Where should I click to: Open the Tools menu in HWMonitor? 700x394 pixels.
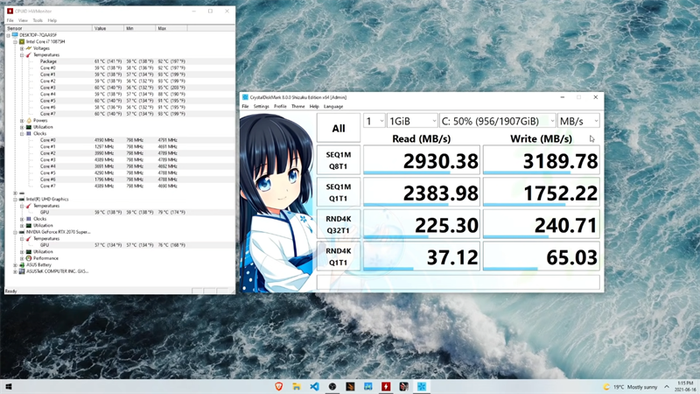pos(38,21)
